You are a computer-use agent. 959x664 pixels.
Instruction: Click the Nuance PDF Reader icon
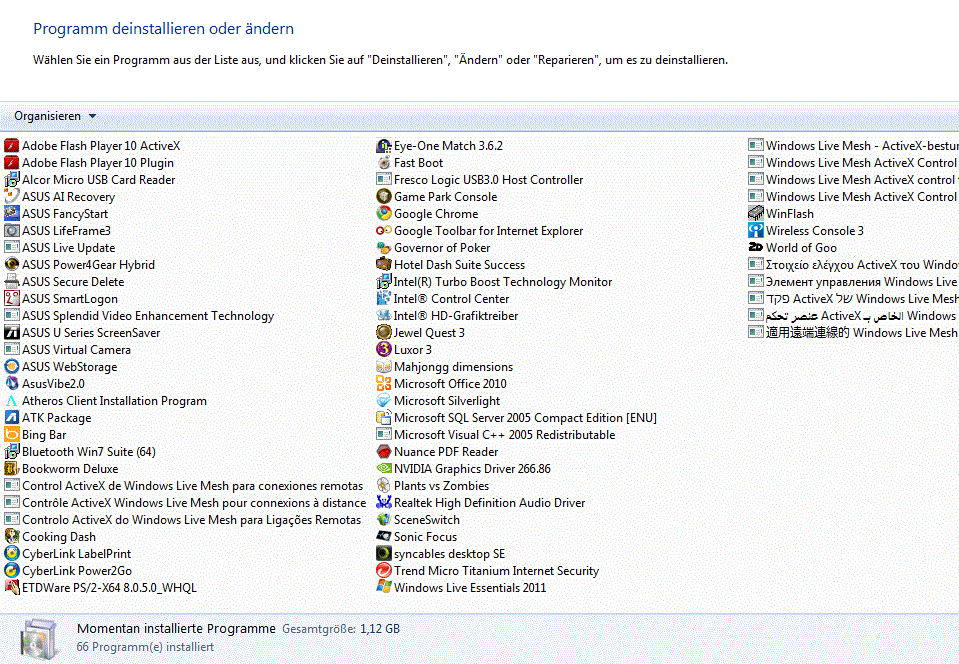(x=383, y=452)
